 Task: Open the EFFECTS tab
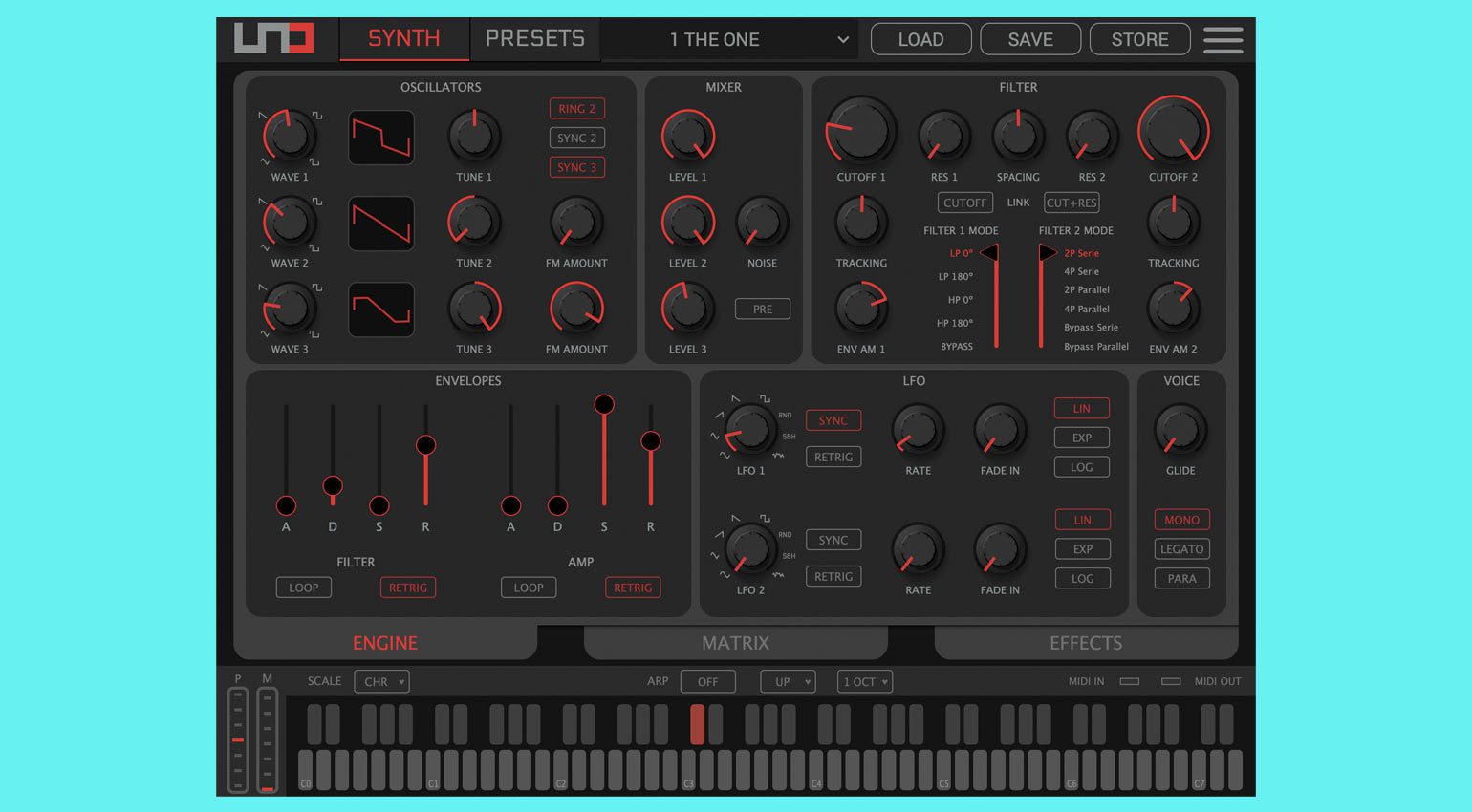point(1086,643)
